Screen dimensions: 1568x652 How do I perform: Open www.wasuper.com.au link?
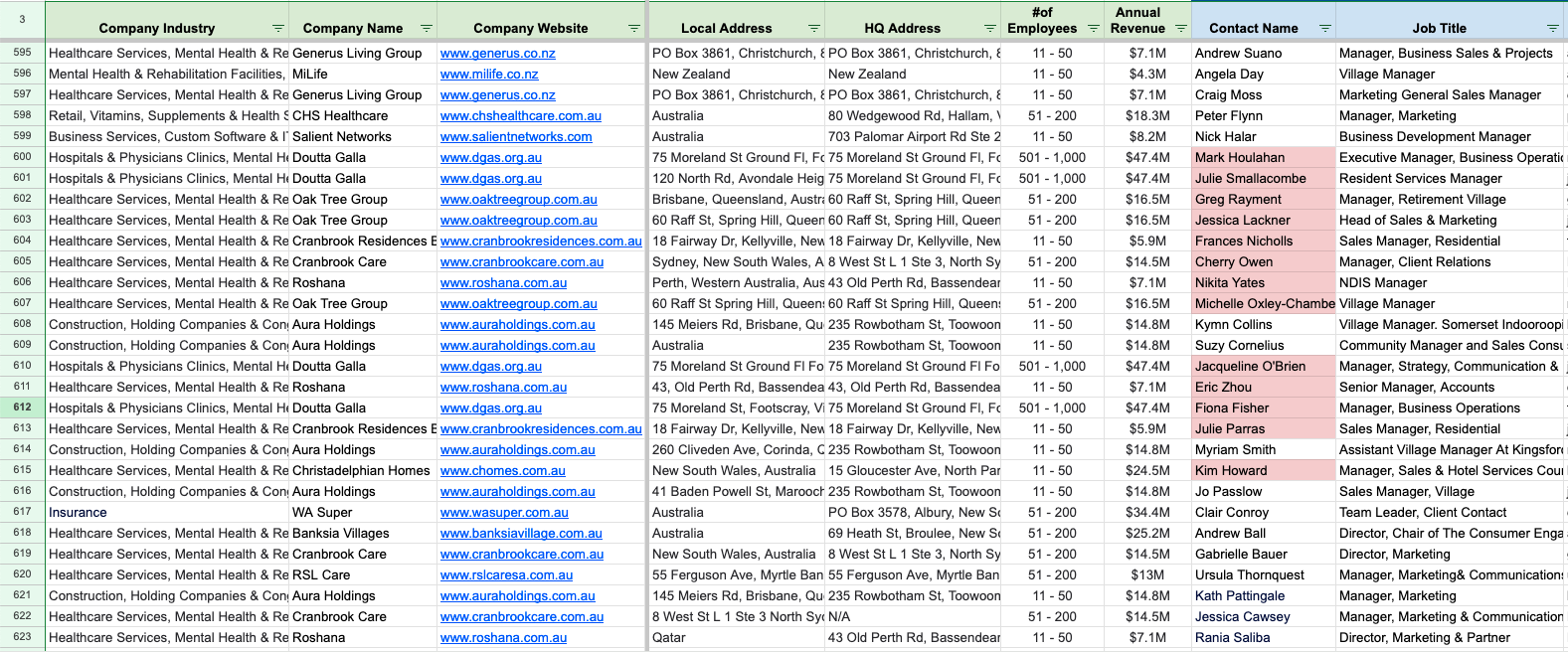(x=504, y=513)
